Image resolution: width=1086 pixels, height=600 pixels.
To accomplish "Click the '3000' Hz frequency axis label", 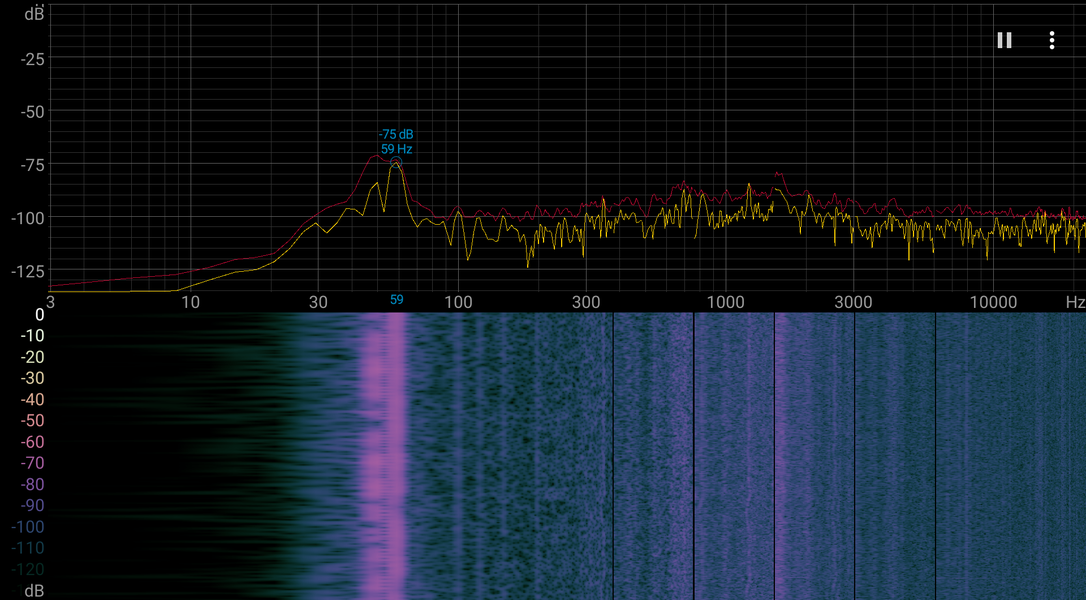I will pos(853,302).
